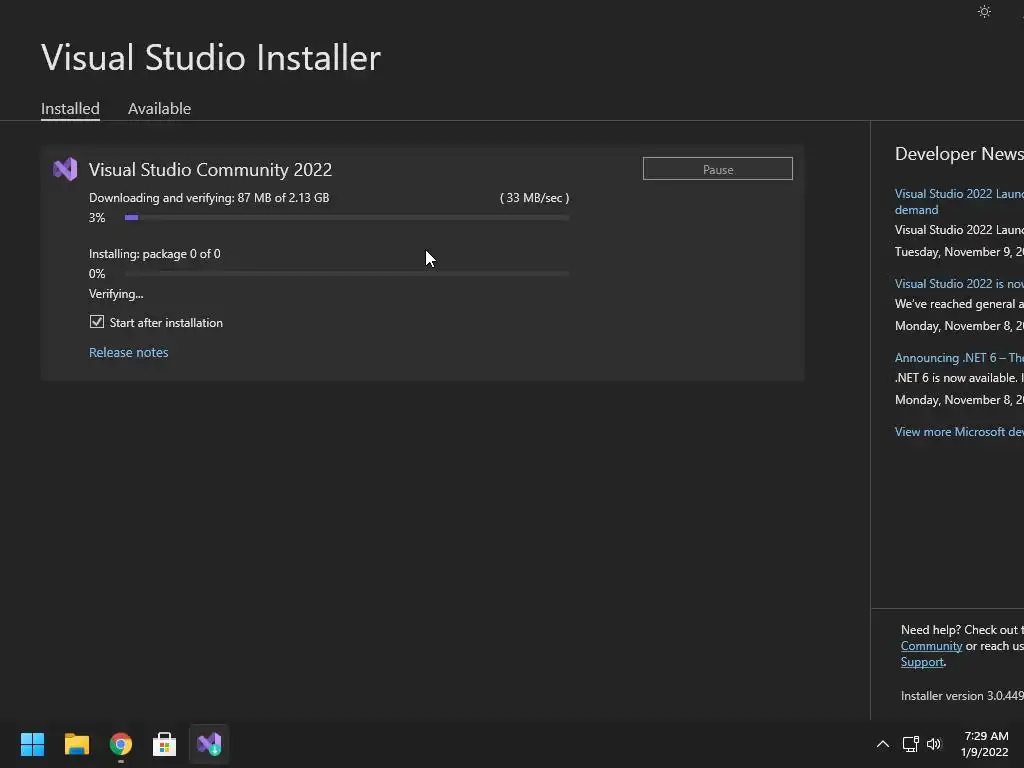This screenshot has height=768, width=1024.
Task: Click the Downloading and verifying status text
Action: tap(209, 198)
